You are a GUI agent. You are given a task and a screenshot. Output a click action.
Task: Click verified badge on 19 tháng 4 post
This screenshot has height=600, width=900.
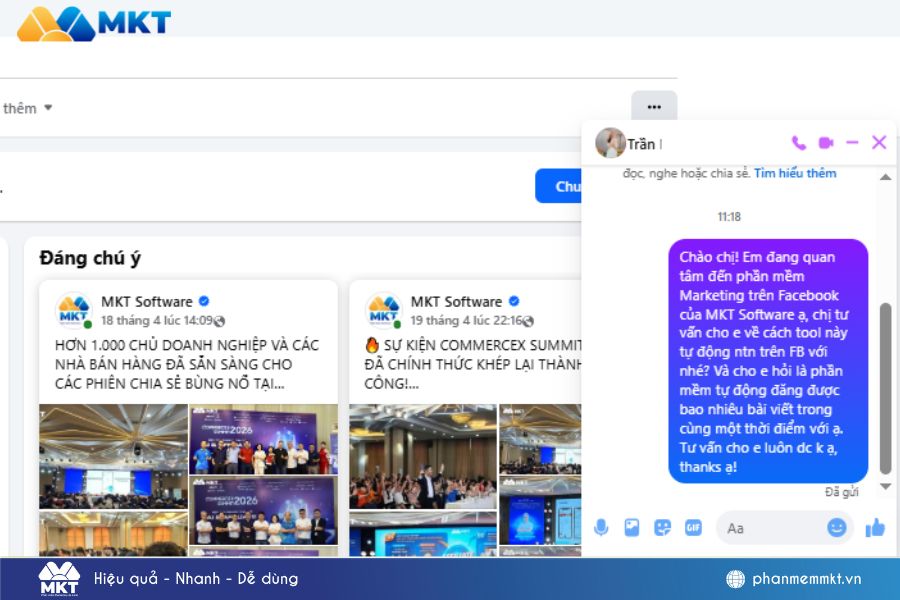(x=514, y=301)
